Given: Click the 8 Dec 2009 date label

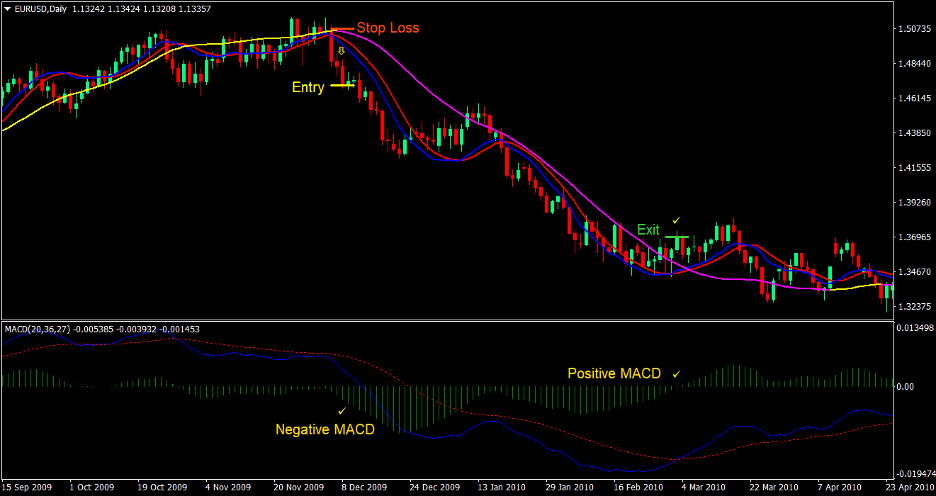Looking at the screenshot, I should (365, 487).
